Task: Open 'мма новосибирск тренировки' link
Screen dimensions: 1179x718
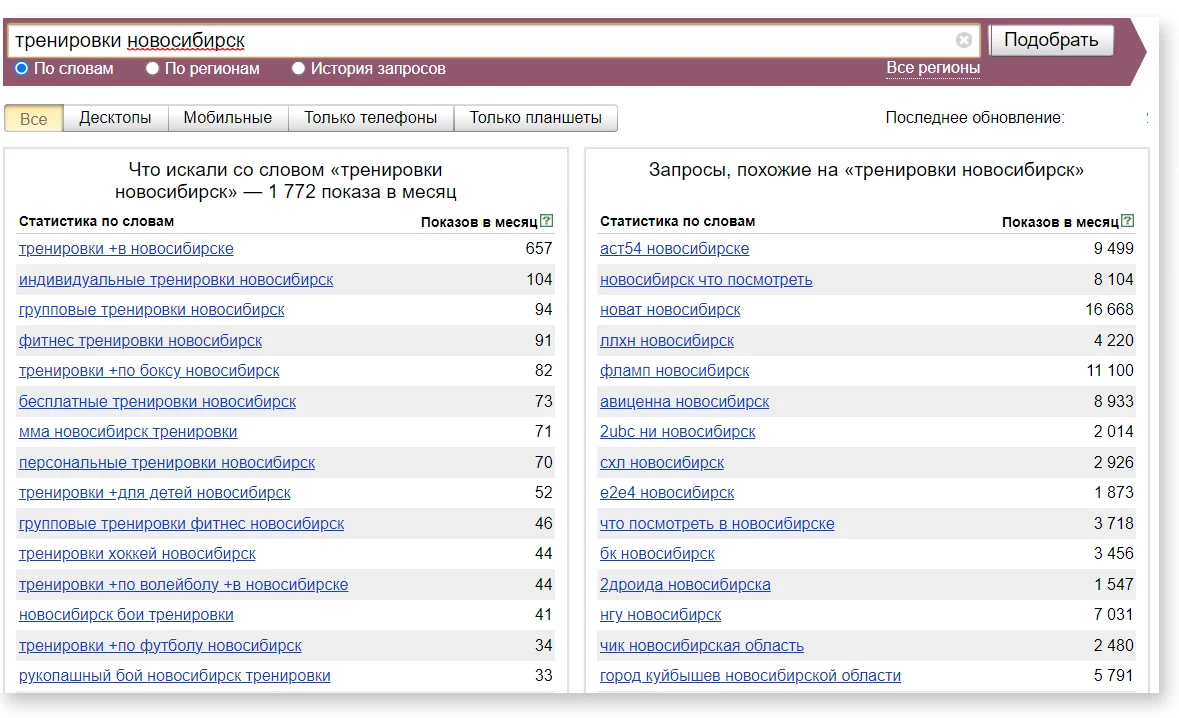Action: point(128,432)
